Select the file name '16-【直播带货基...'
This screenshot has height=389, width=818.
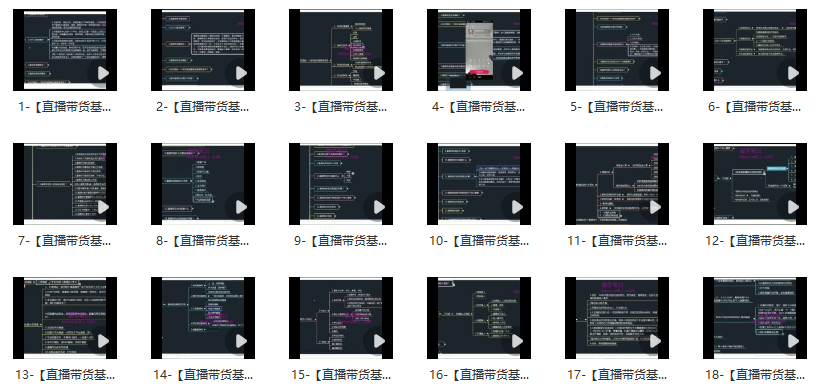[x=479, y=375]
